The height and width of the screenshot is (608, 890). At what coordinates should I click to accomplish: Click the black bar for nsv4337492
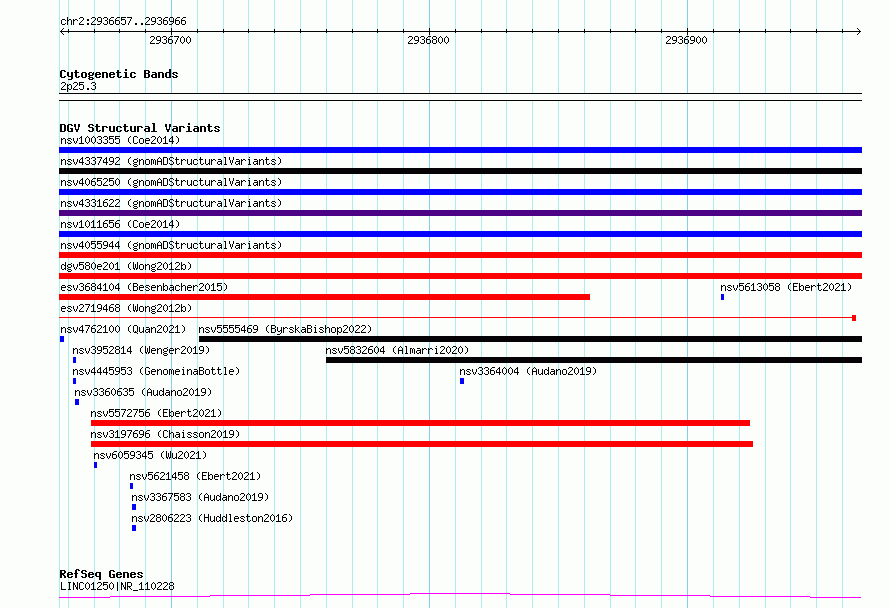460,171
